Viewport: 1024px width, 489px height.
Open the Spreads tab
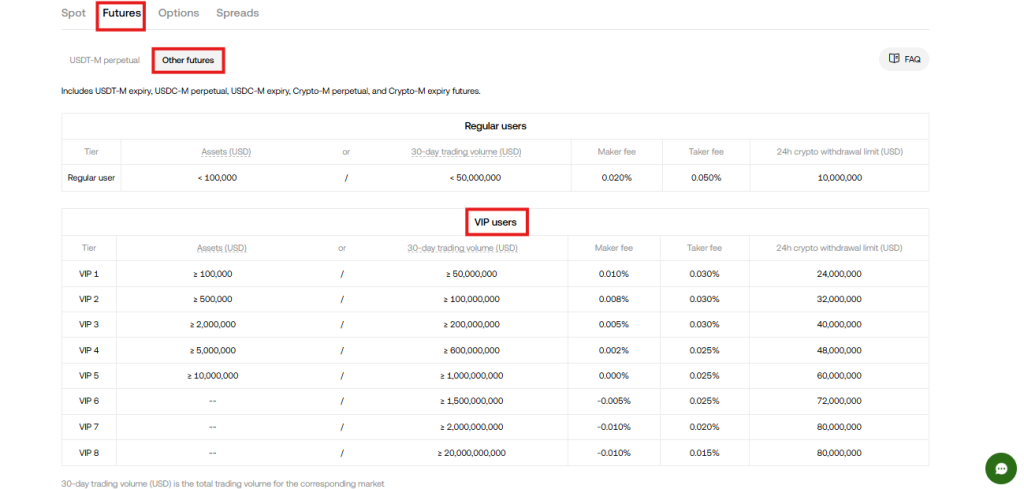[x=238, y=13]
